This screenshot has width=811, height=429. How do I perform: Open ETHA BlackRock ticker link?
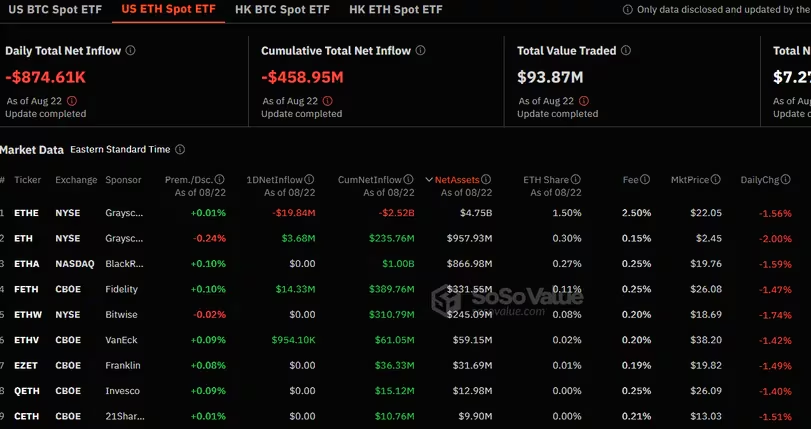pos(27,264)
